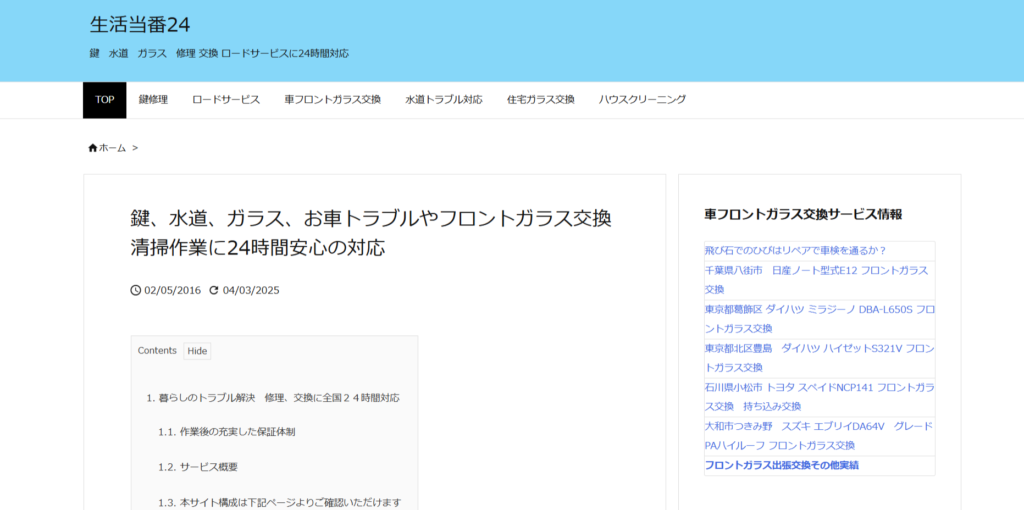The width and height of the screenshot is (1024, 510).
Task: Click the ホーム breadcrumb link
Action: 112,148
